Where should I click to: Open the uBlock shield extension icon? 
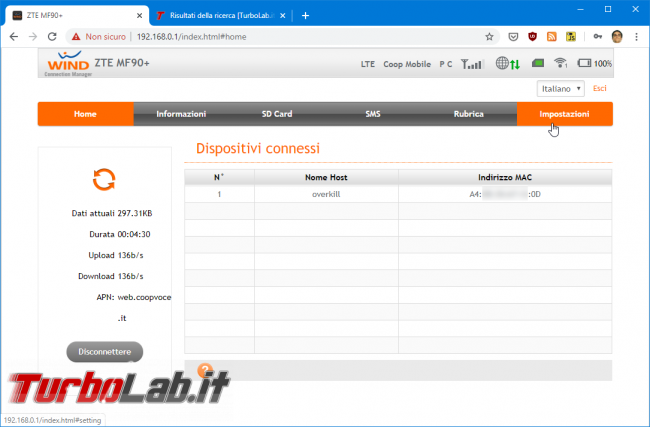[532, 36]
